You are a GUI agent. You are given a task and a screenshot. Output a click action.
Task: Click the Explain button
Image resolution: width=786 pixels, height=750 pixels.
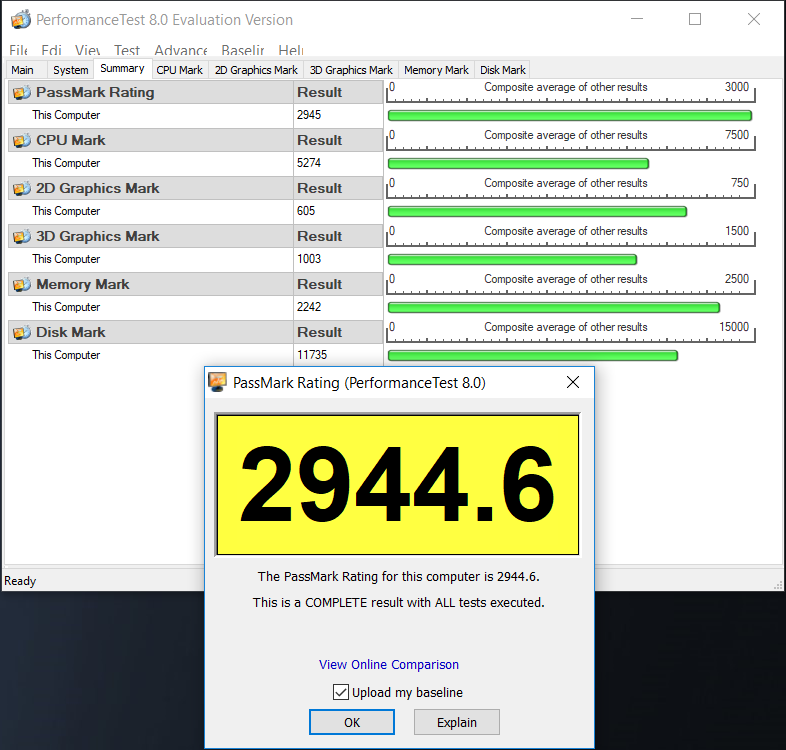457,722
